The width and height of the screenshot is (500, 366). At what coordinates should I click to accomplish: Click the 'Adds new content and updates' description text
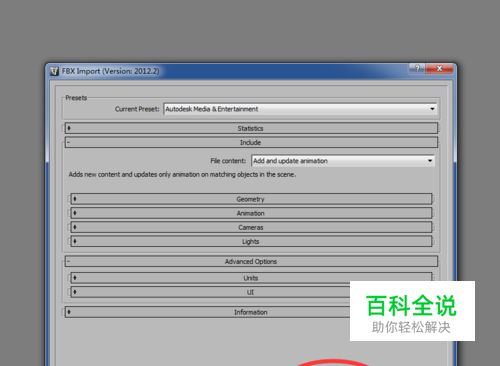[x=182, y=174]
